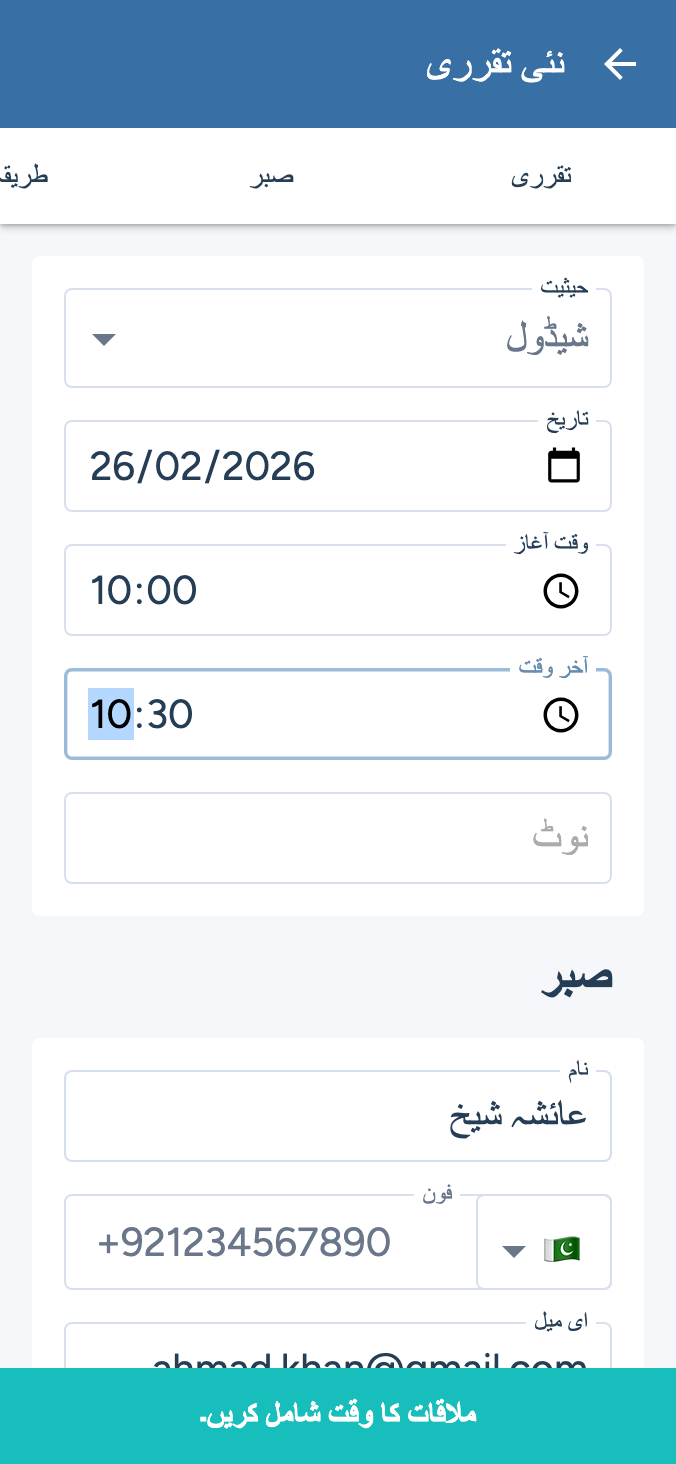Click the نام name field عائشہ شیخ

pyautogui.click(x=338, y=1116)
